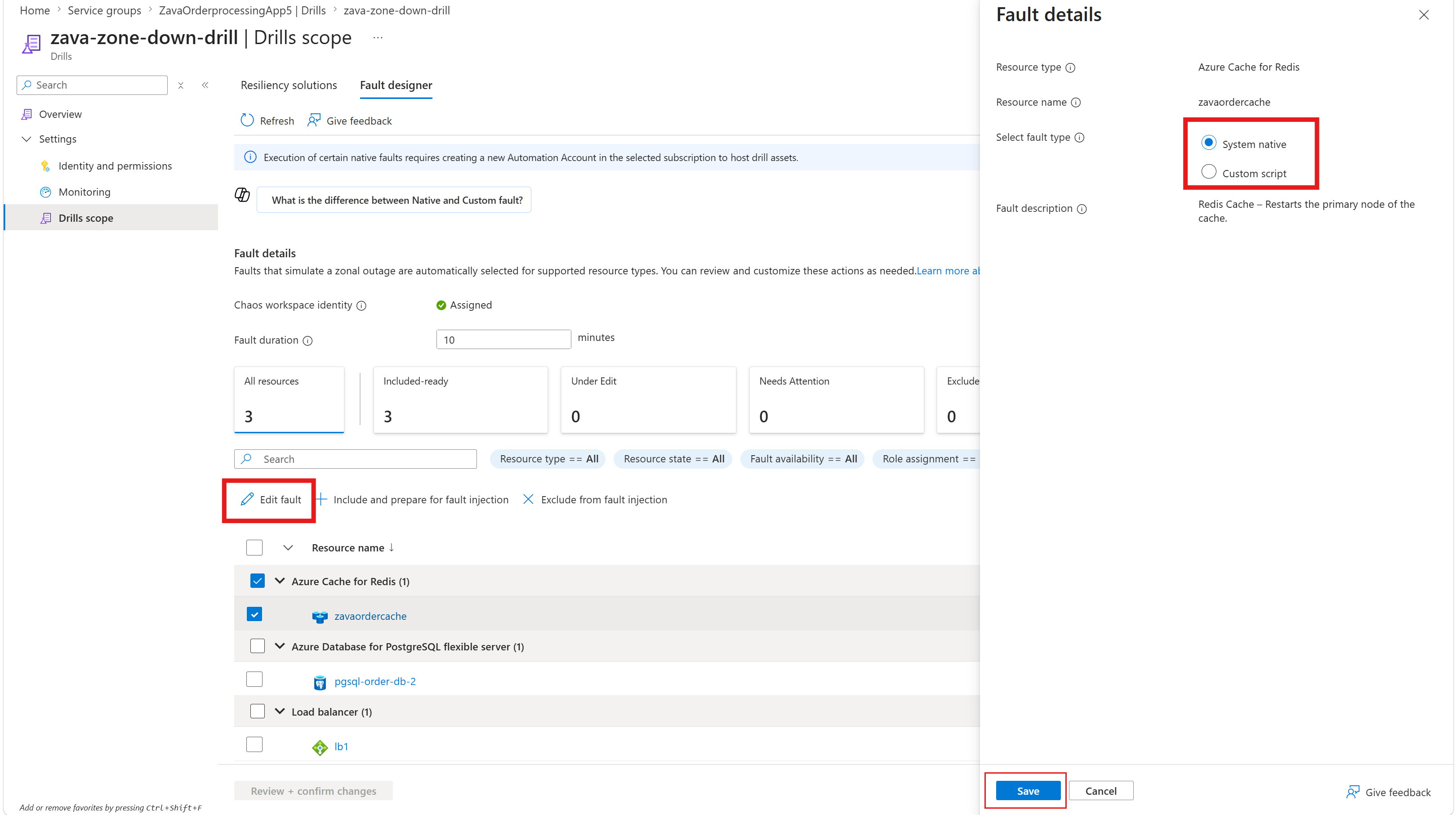The image size is (1456, 815).
Task: Click Review + confirm changes button
Action: pyautogui.click(x=313, y=791)
